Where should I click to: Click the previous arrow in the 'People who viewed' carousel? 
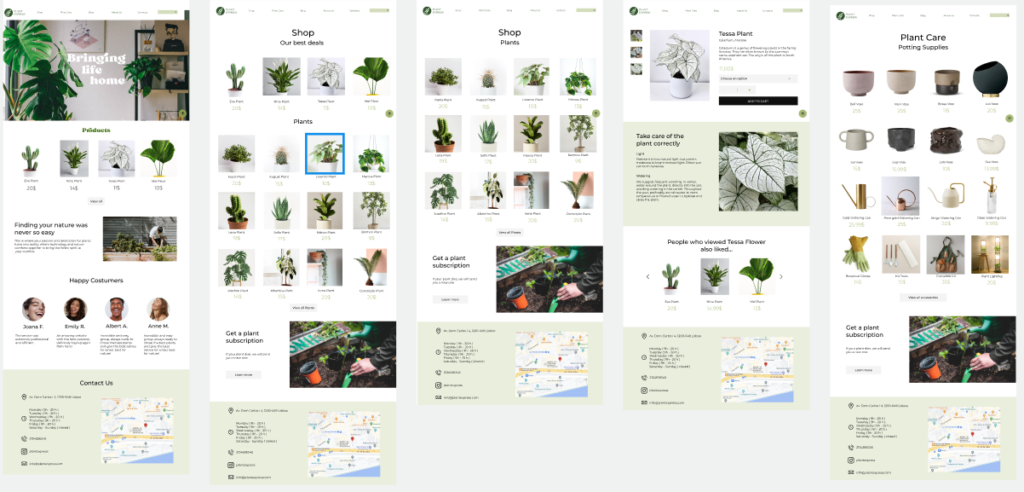646,276
